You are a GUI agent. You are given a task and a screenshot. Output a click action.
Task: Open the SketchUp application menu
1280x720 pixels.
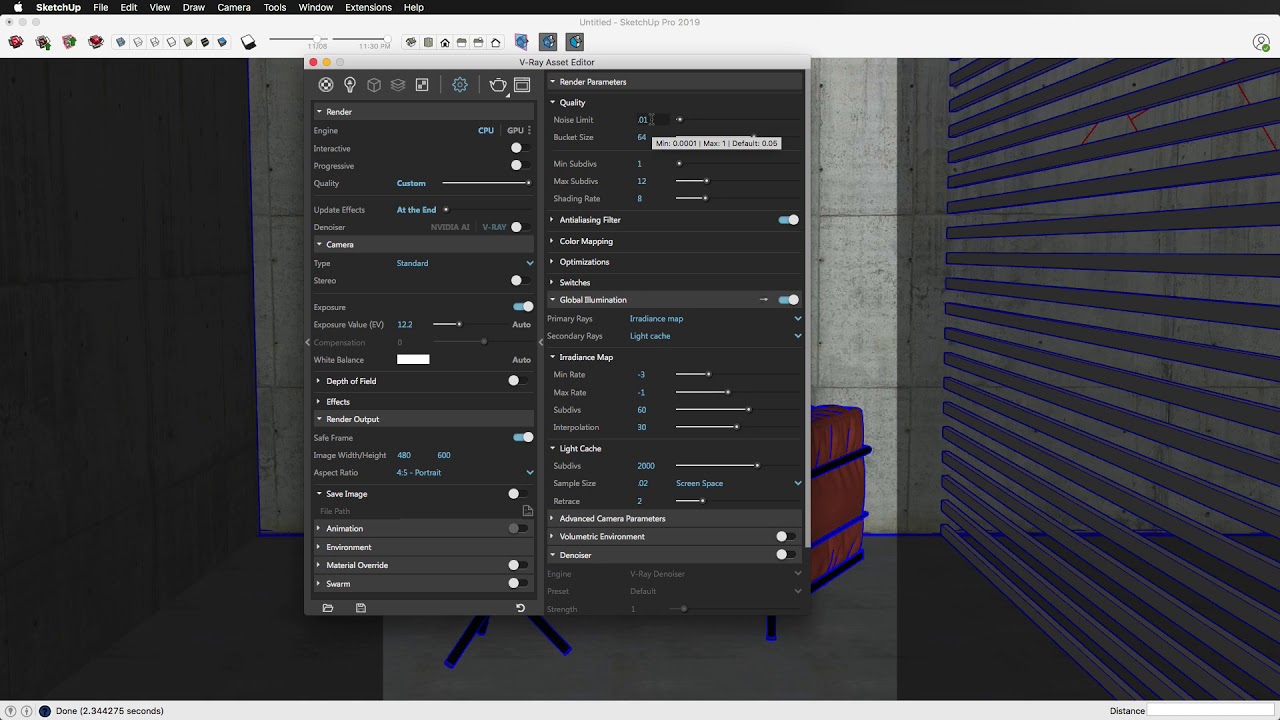point(58,7)
